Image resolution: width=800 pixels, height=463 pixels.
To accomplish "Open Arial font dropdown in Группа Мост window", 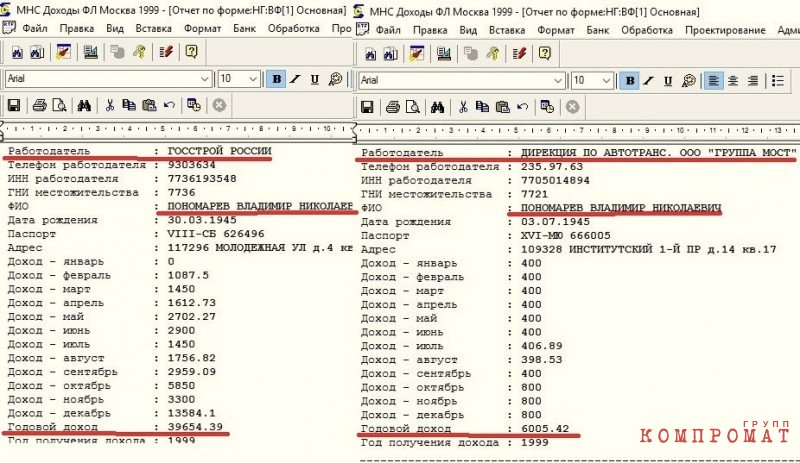I will pyautogui.click(x=557, y=81).
